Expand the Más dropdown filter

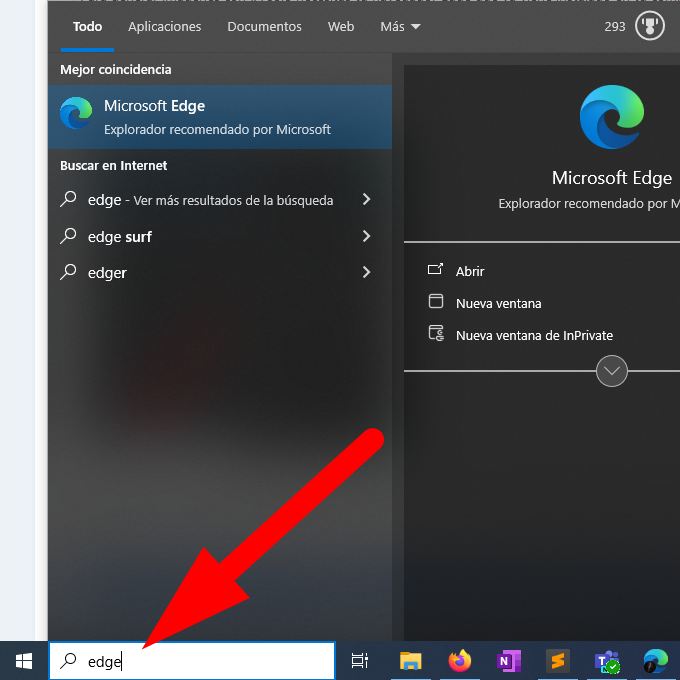point(400,27)
